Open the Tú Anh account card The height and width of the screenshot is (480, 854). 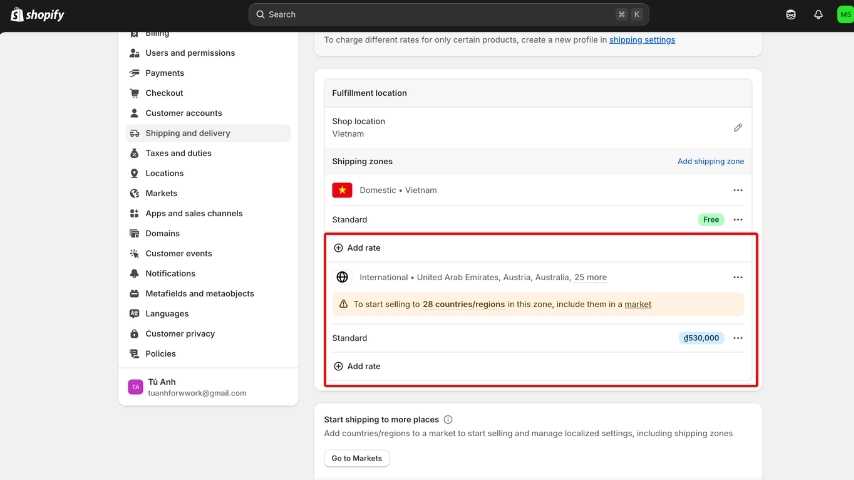click(x=208, y=387)
